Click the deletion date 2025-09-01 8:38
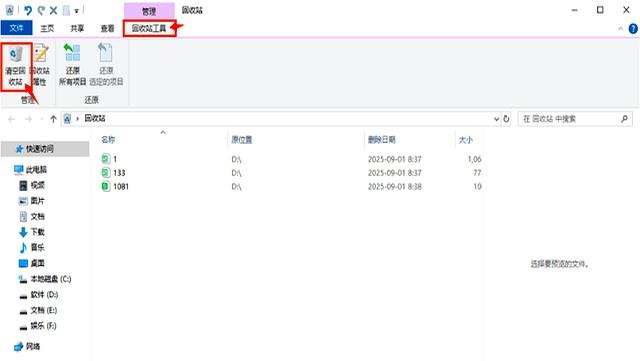Screen dimensions: 640x361 pos(395,187)
